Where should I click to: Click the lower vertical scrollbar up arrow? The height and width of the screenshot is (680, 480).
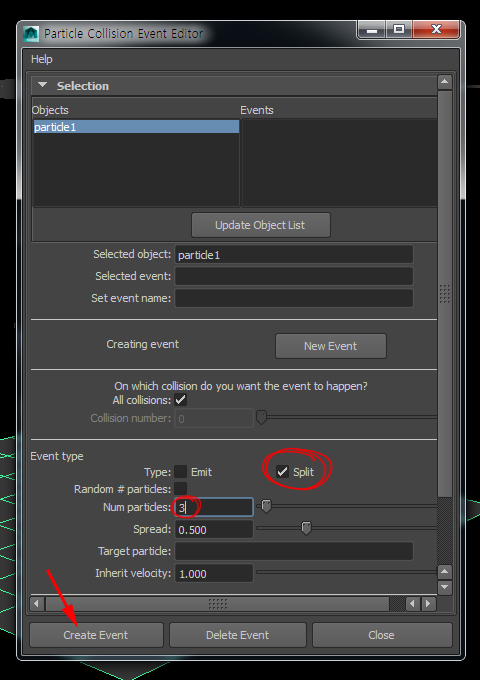point(444,572)
